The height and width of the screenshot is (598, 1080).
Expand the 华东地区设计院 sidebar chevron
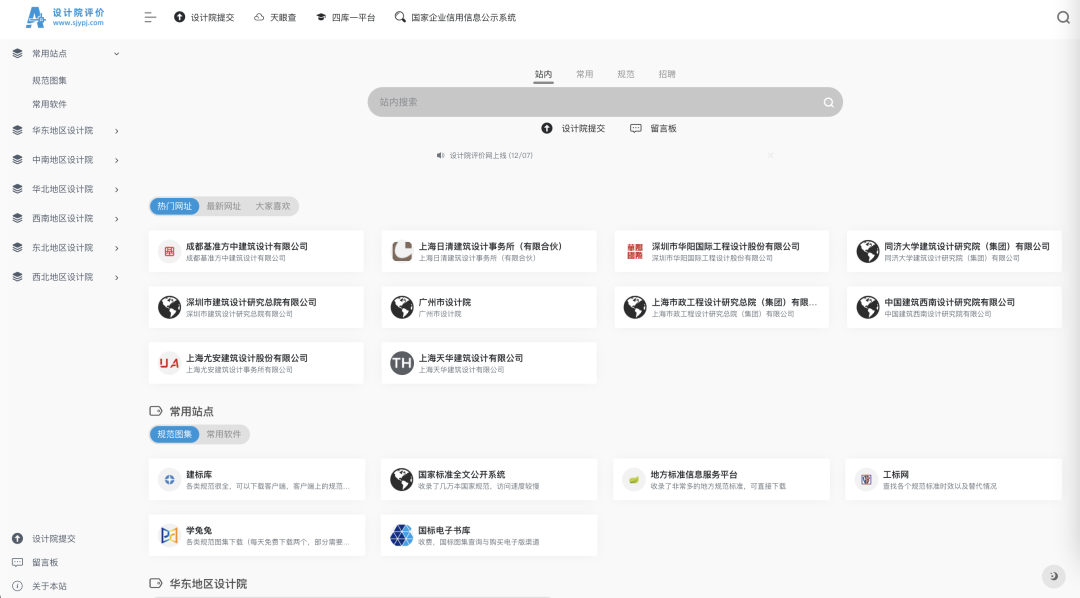point(116,131)
